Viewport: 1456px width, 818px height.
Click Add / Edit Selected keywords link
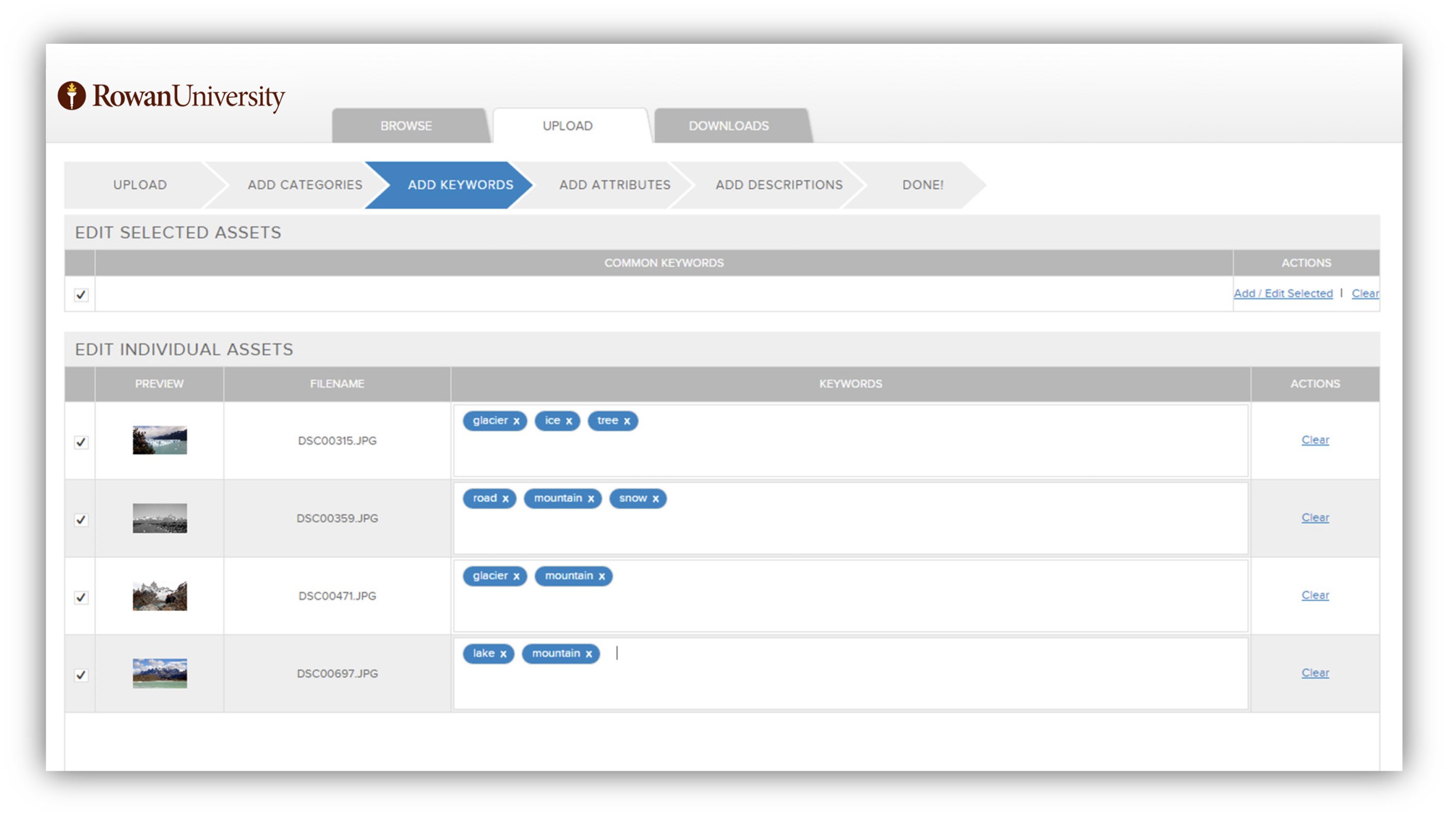click(x=1284, y=293)
